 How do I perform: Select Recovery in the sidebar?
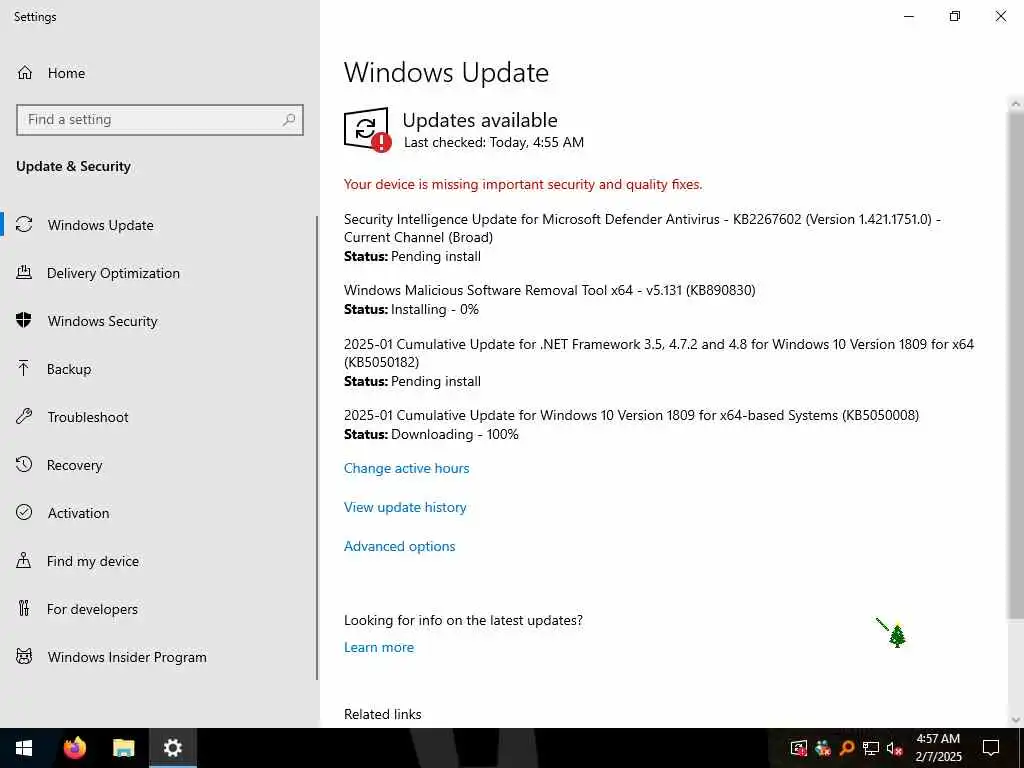pyautogui.click(x=74, y=465)
